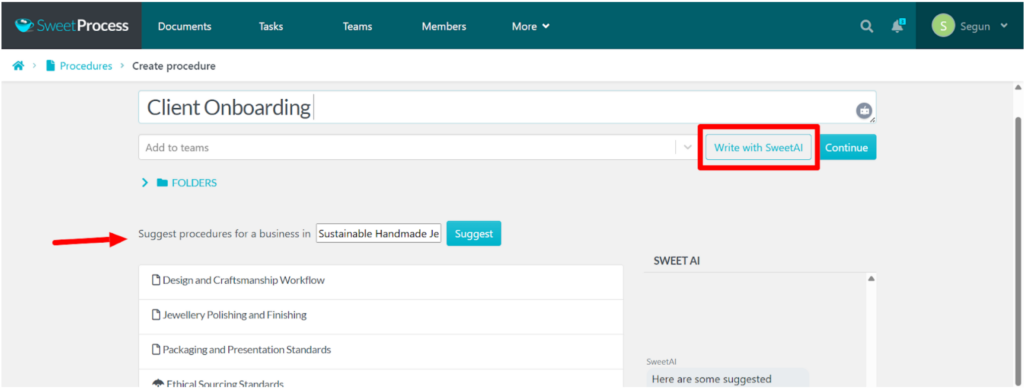This screenshot has height=390, width=1024.
Task: Click the 'Here are some suggested' SweetAI message
Action: coord(728,379)
